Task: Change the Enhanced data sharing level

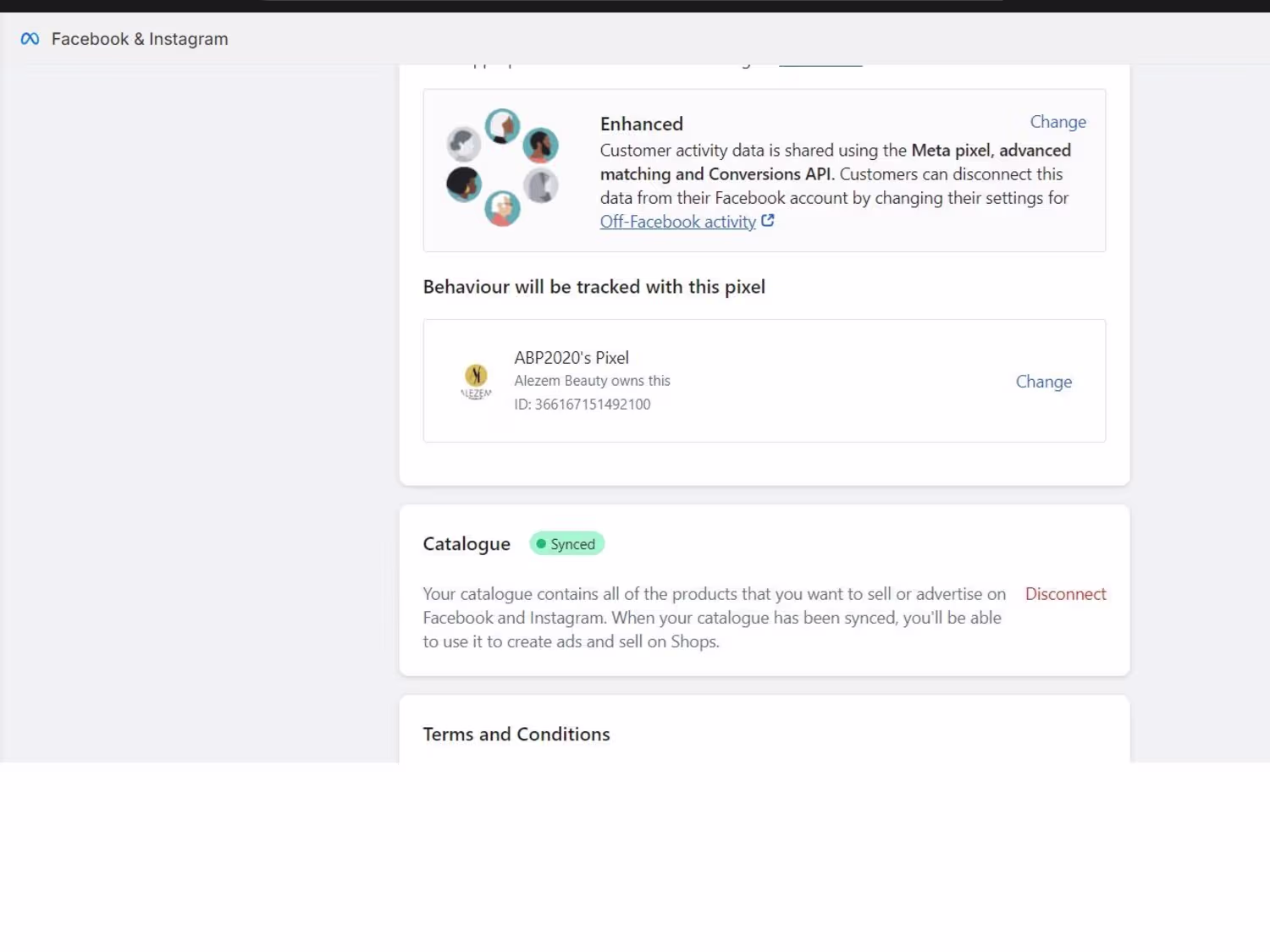Action: point(1057,122)
